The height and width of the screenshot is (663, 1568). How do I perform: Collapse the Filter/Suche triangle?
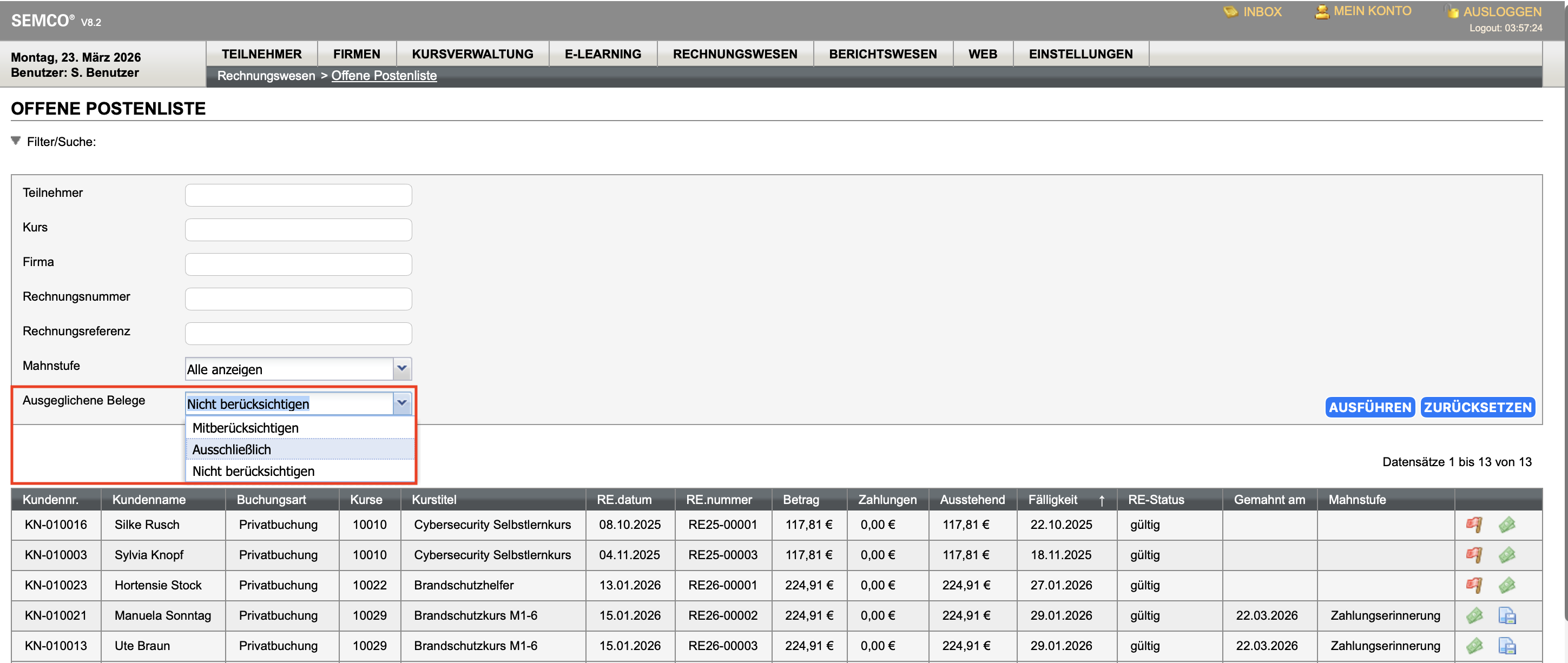pos(16,141)
